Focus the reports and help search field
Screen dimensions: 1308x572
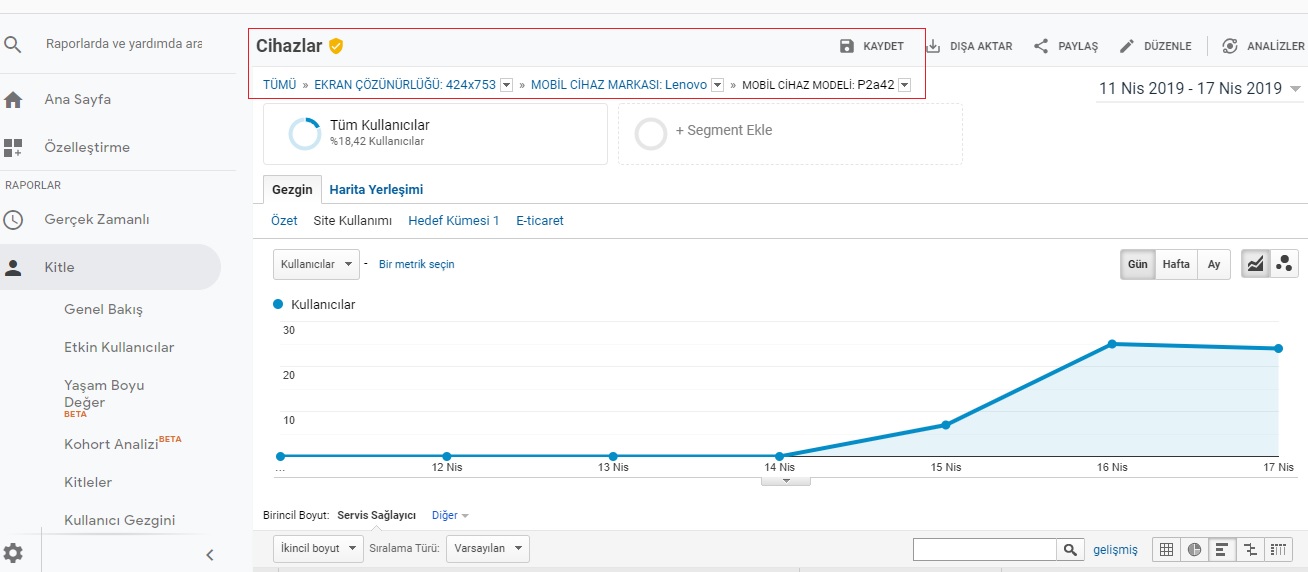[124, 44]
